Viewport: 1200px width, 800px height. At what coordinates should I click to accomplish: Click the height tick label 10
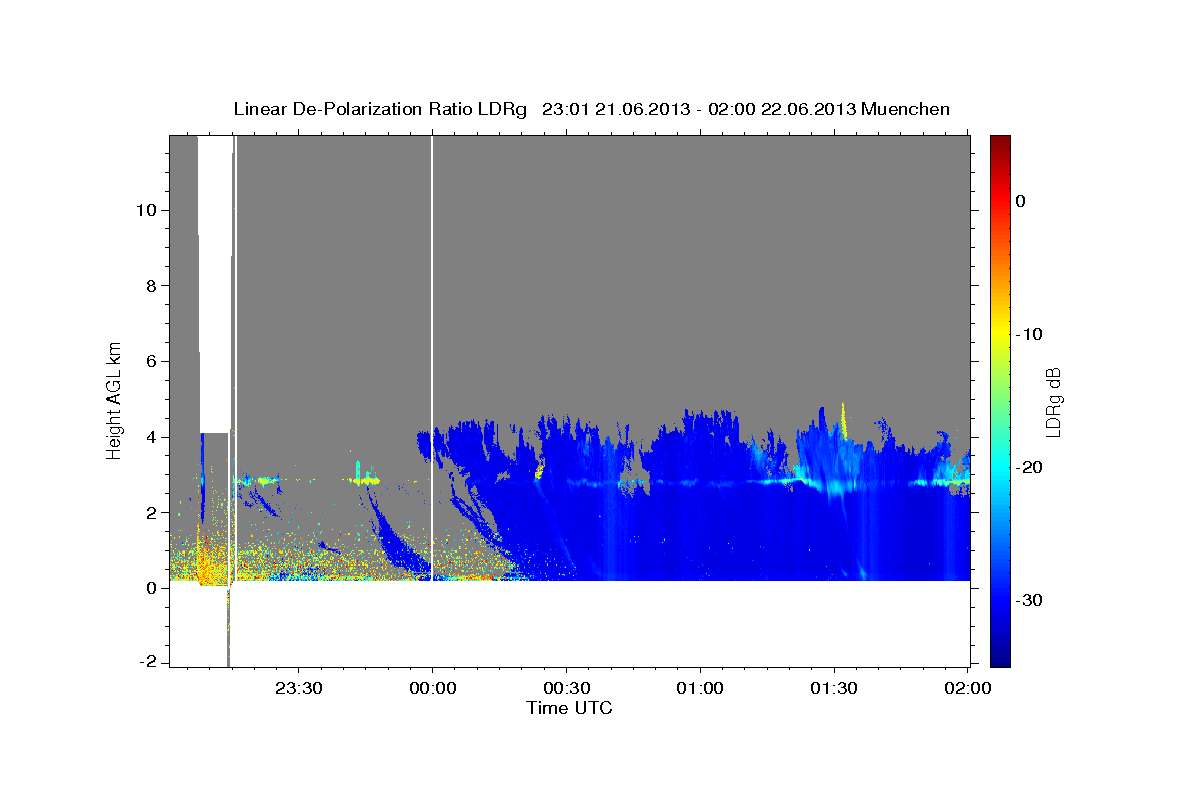pyautogui.click(x=148, y=210)
